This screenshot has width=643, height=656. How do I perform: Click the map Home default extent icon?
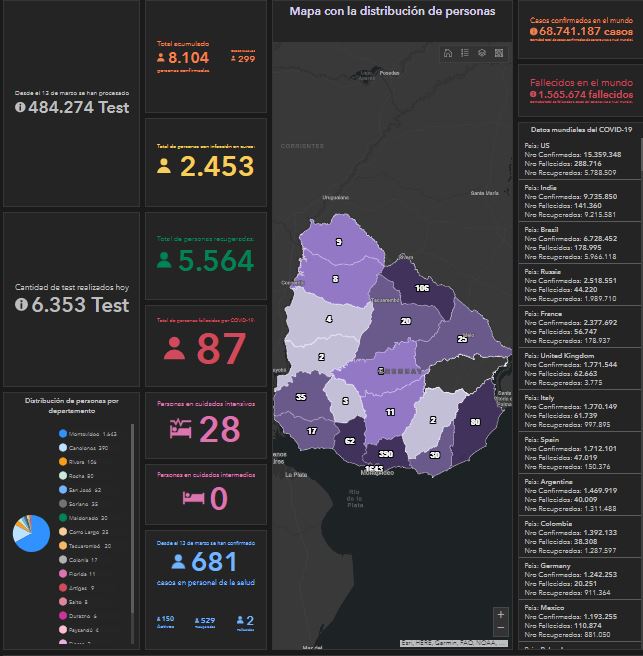pos(448,53)
